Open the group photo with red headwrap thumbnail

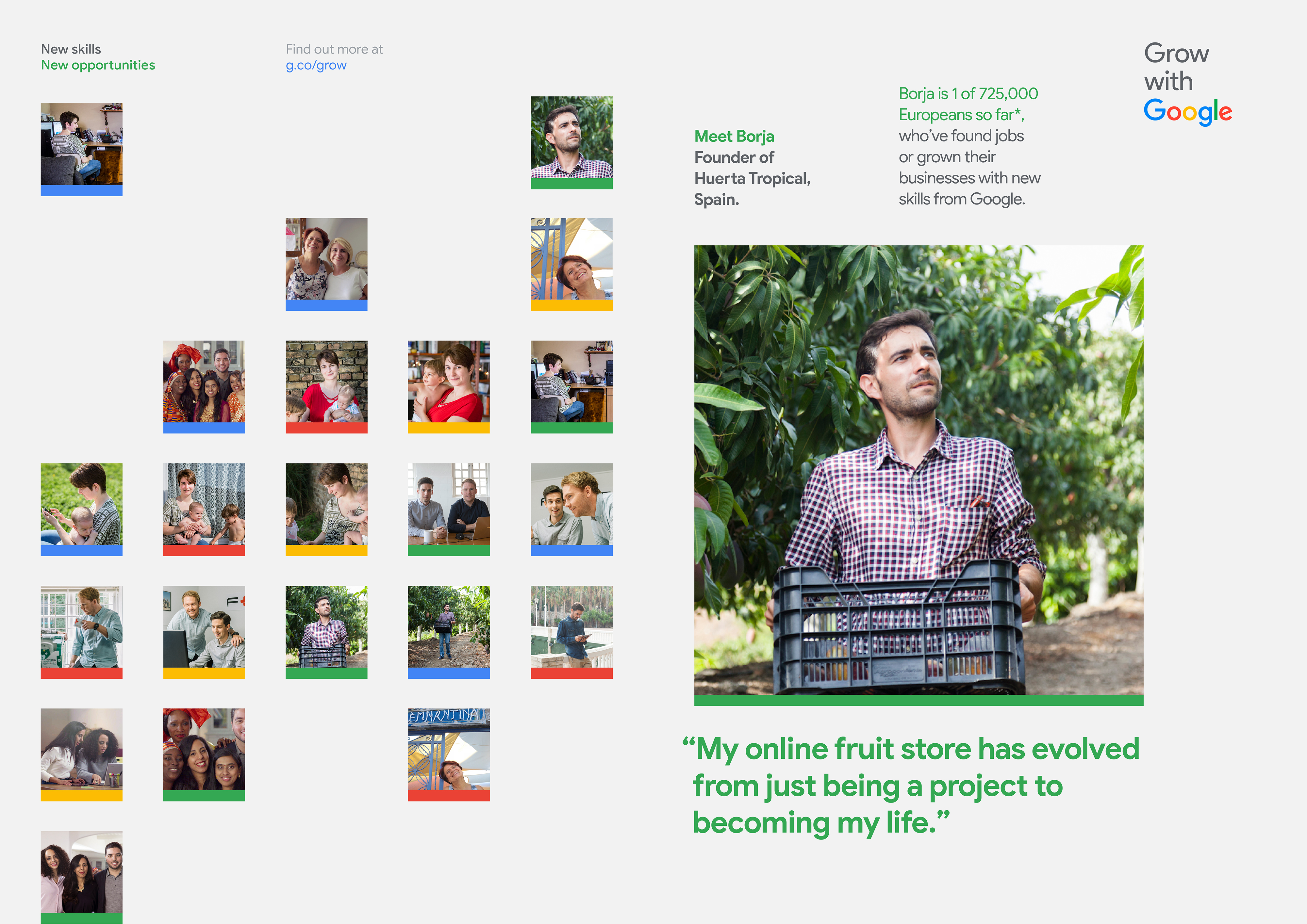204,382
